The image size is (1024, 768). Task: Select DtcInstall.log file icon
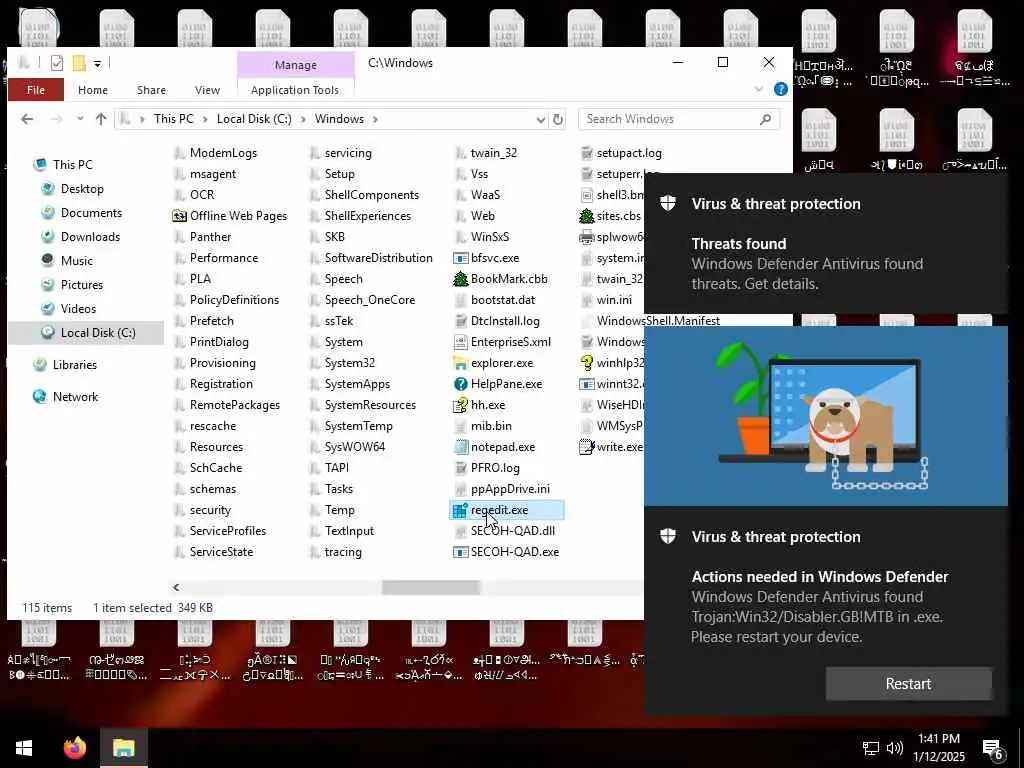click(x=460, y=321)
